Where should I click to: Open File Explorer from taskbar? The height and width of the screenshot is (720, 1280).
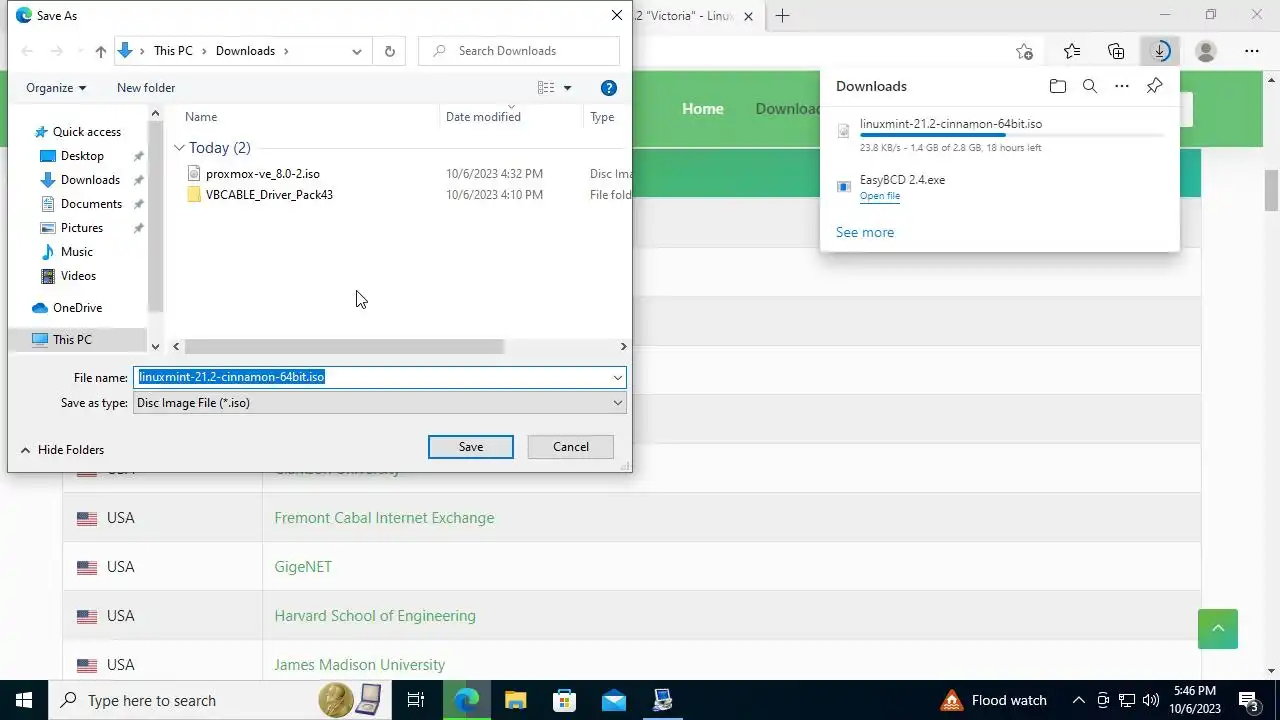click(x=515, y=700)
